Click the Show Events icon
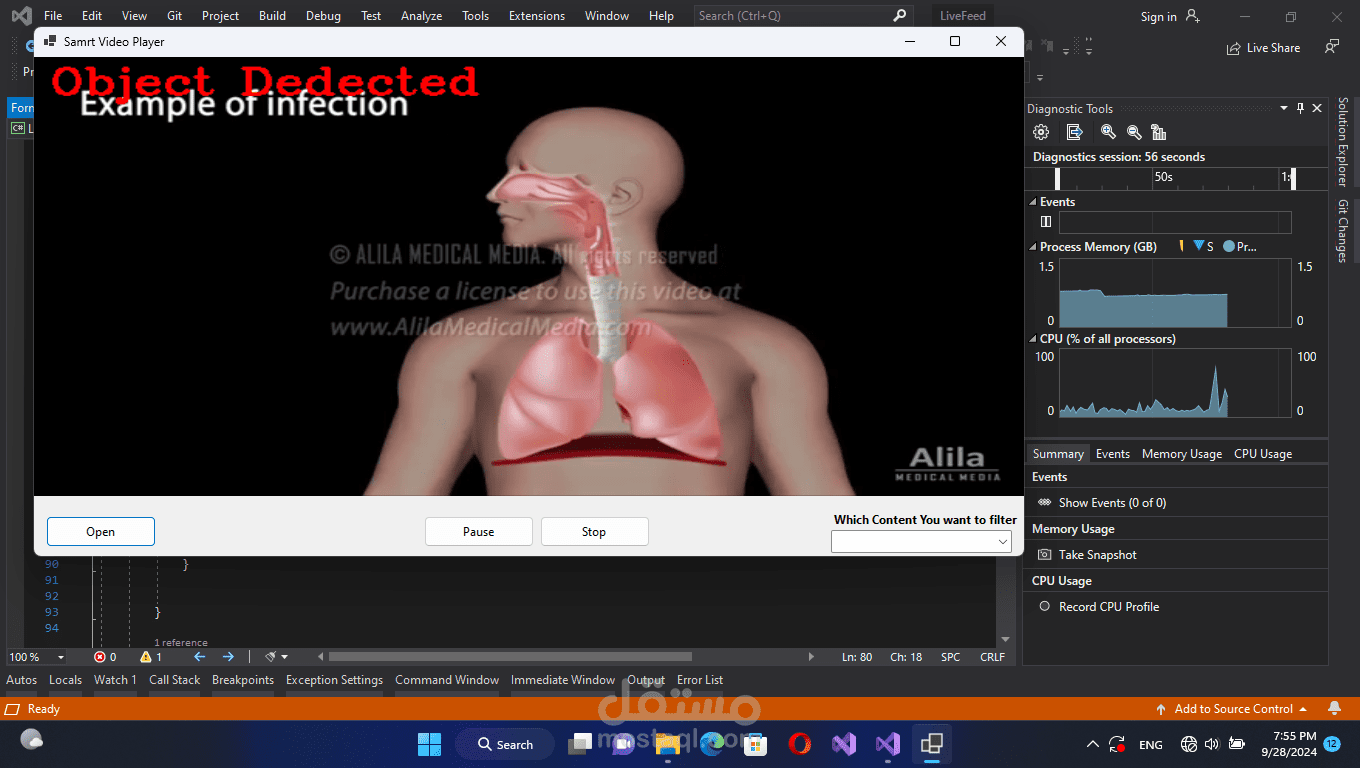The width and height of the screenshot is (1360, 768). (1044, 502)
